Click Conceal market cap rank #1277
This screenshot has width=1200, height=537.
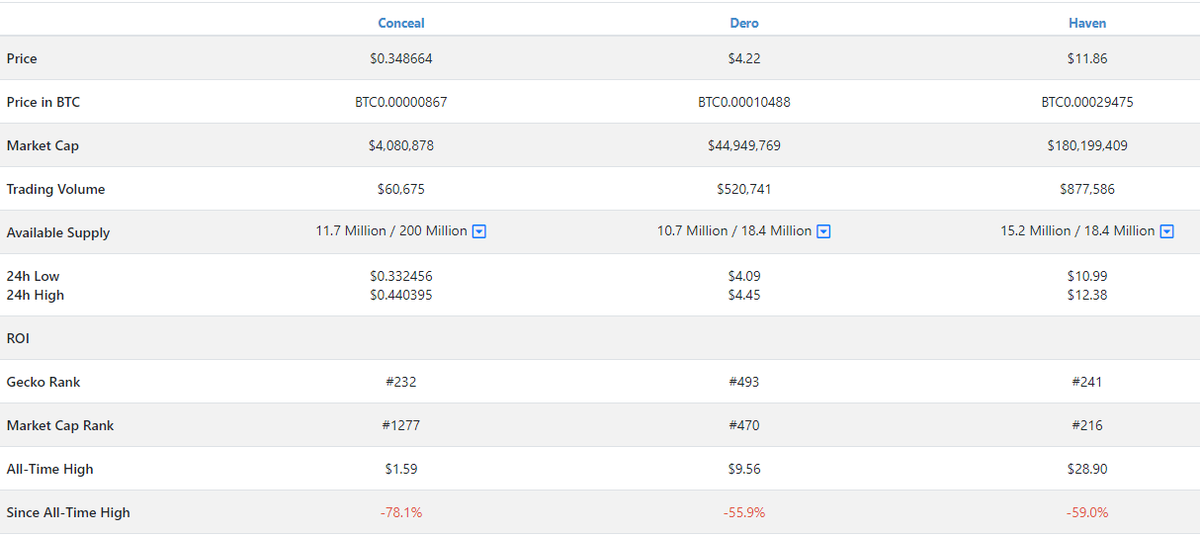pyautogui.click(x=401, y=426)
